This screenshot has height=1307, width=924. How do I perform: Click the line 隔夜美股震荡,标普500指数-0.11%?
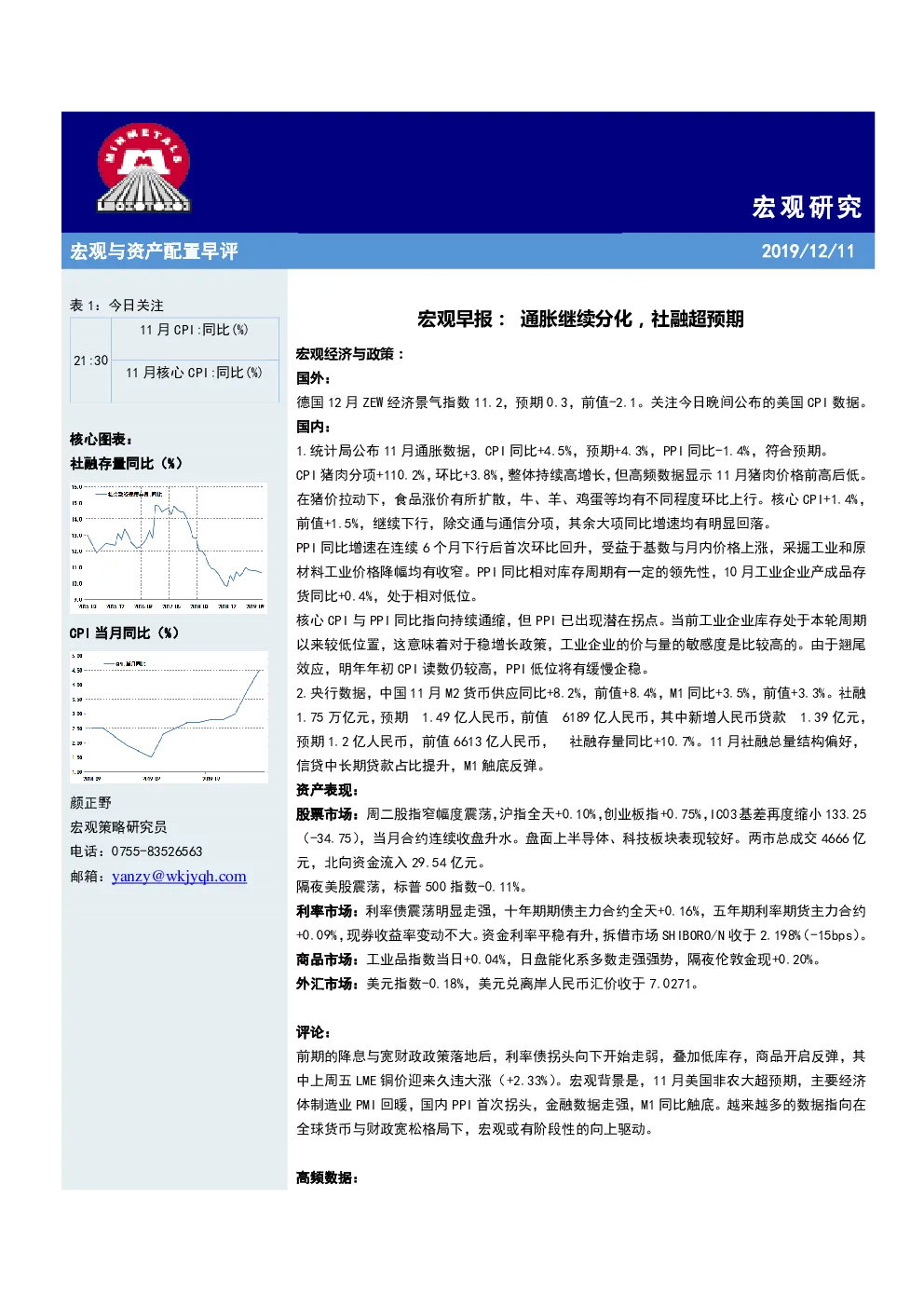pos(413,887)
